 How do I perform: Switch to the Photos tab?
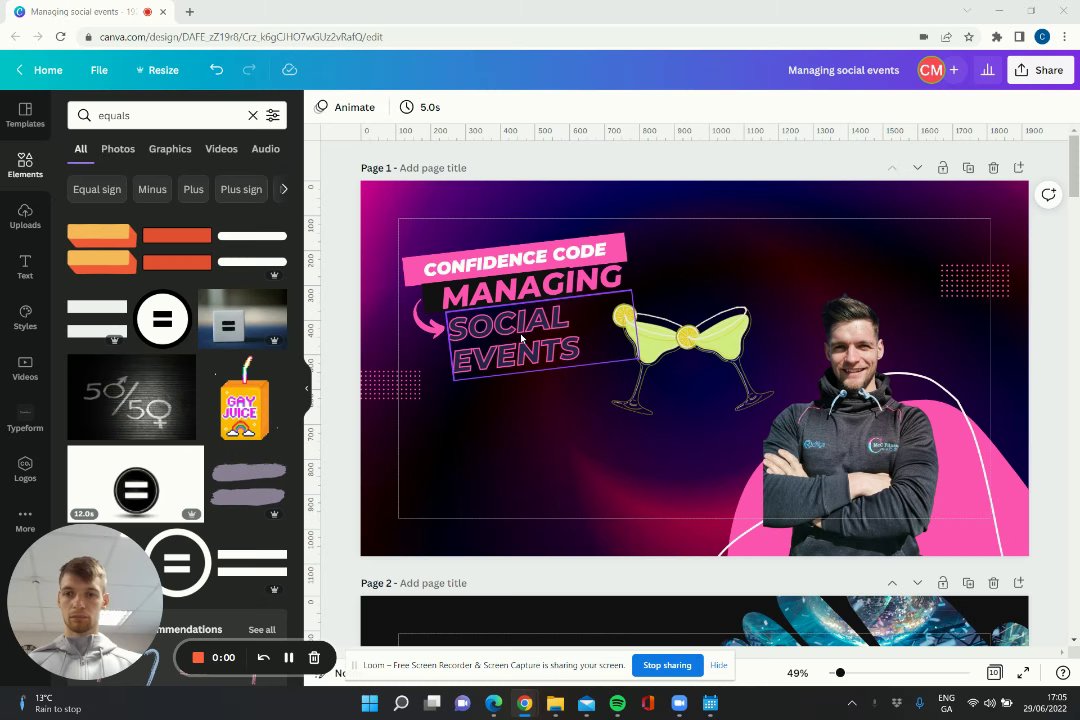pyautogui.click(x=118, y=149)
